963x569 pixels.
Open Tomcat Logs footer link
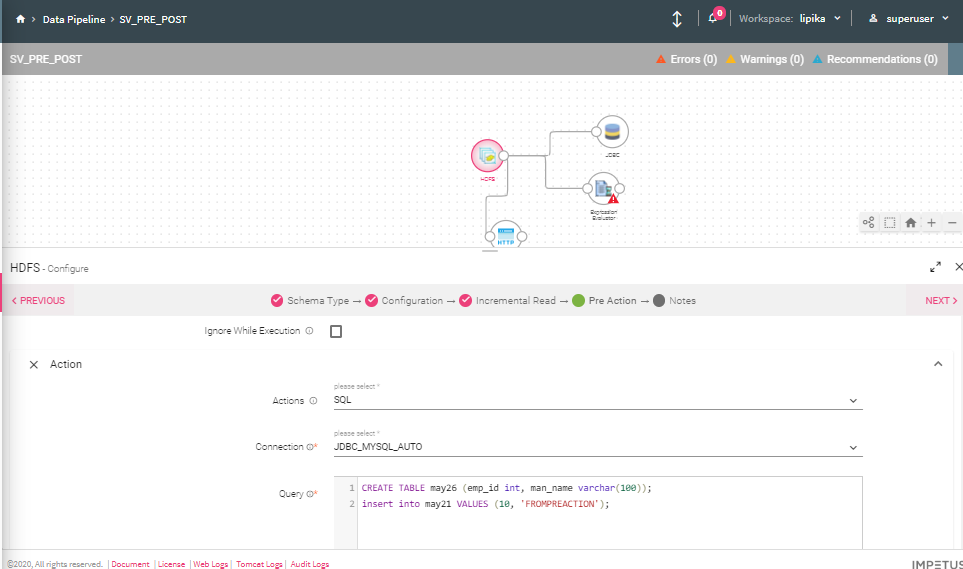tap(259, 564)
